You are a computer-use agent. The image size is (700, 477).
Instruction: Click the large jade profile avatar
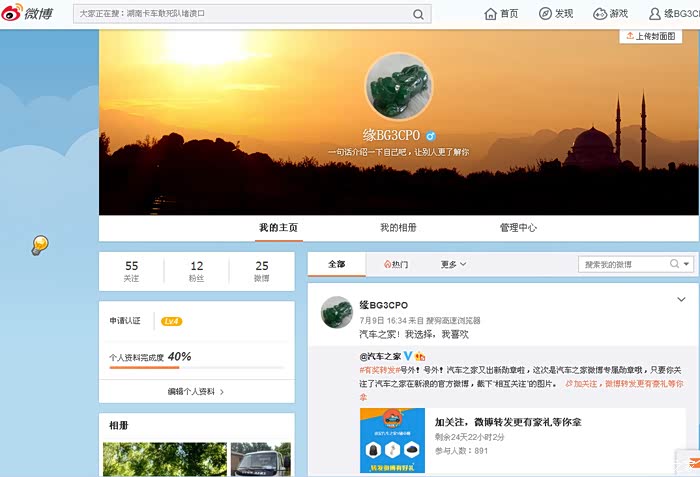pyautogui.click(x=399, y=86)
